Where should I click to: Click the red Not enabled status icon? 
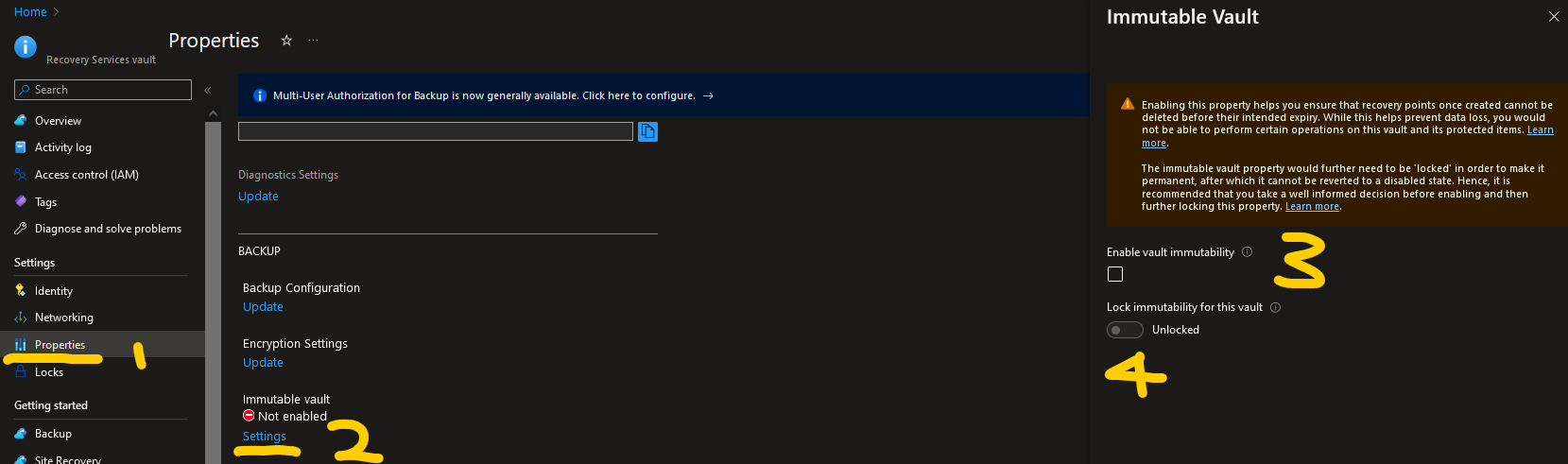pyautogui.click(x=249, y=416)
